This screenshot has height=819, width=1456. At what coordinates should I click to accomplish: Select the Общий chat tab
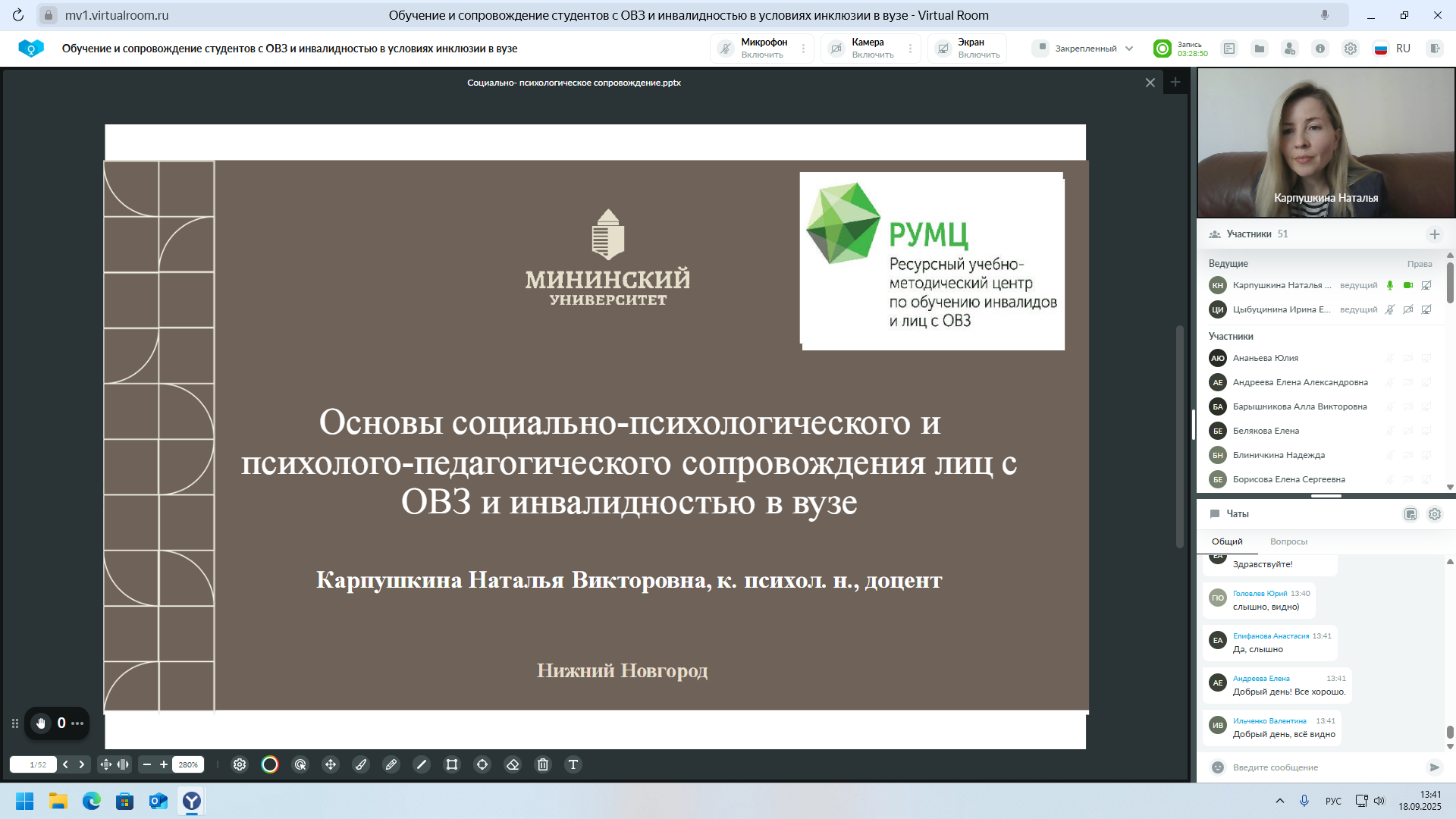click(x=1227, y=541)
